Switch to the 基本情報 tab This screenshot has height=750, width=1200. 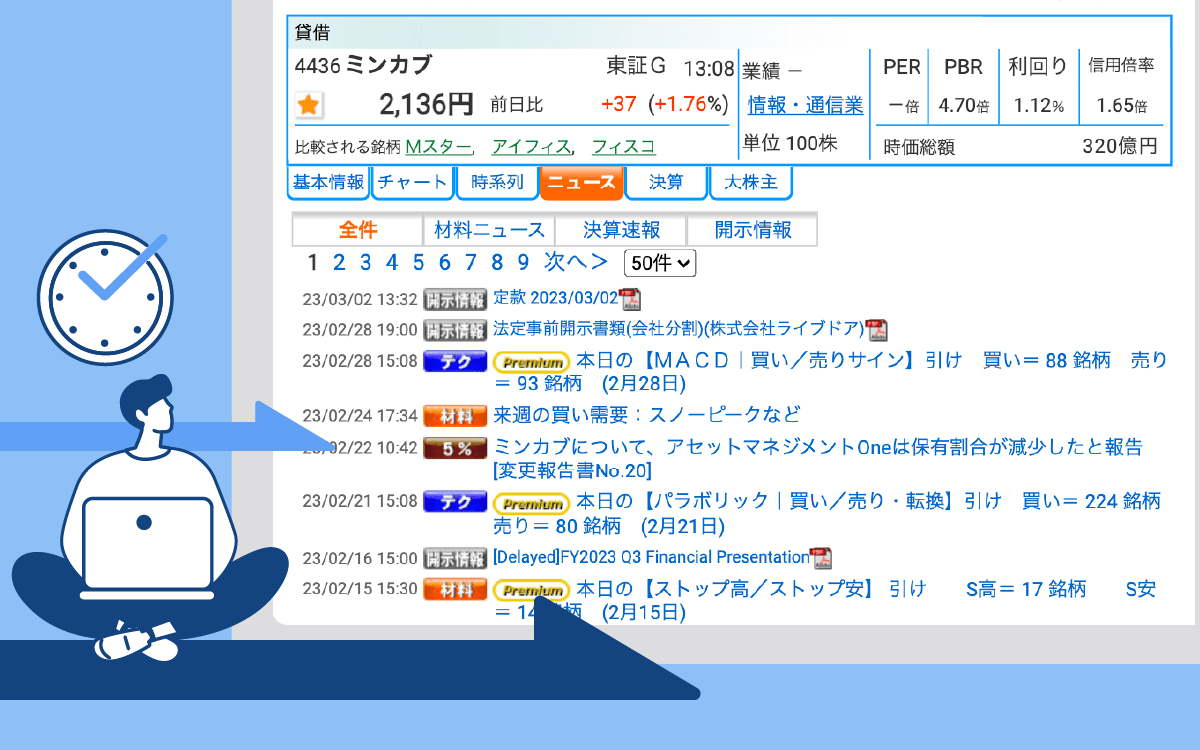[328, 182]
